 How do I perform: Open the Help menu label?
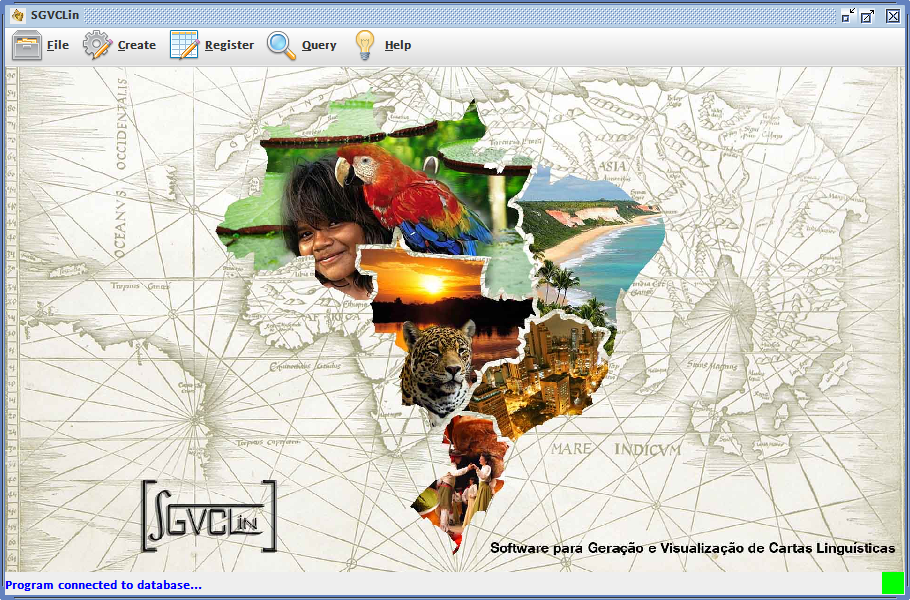[x=398, y=45]
